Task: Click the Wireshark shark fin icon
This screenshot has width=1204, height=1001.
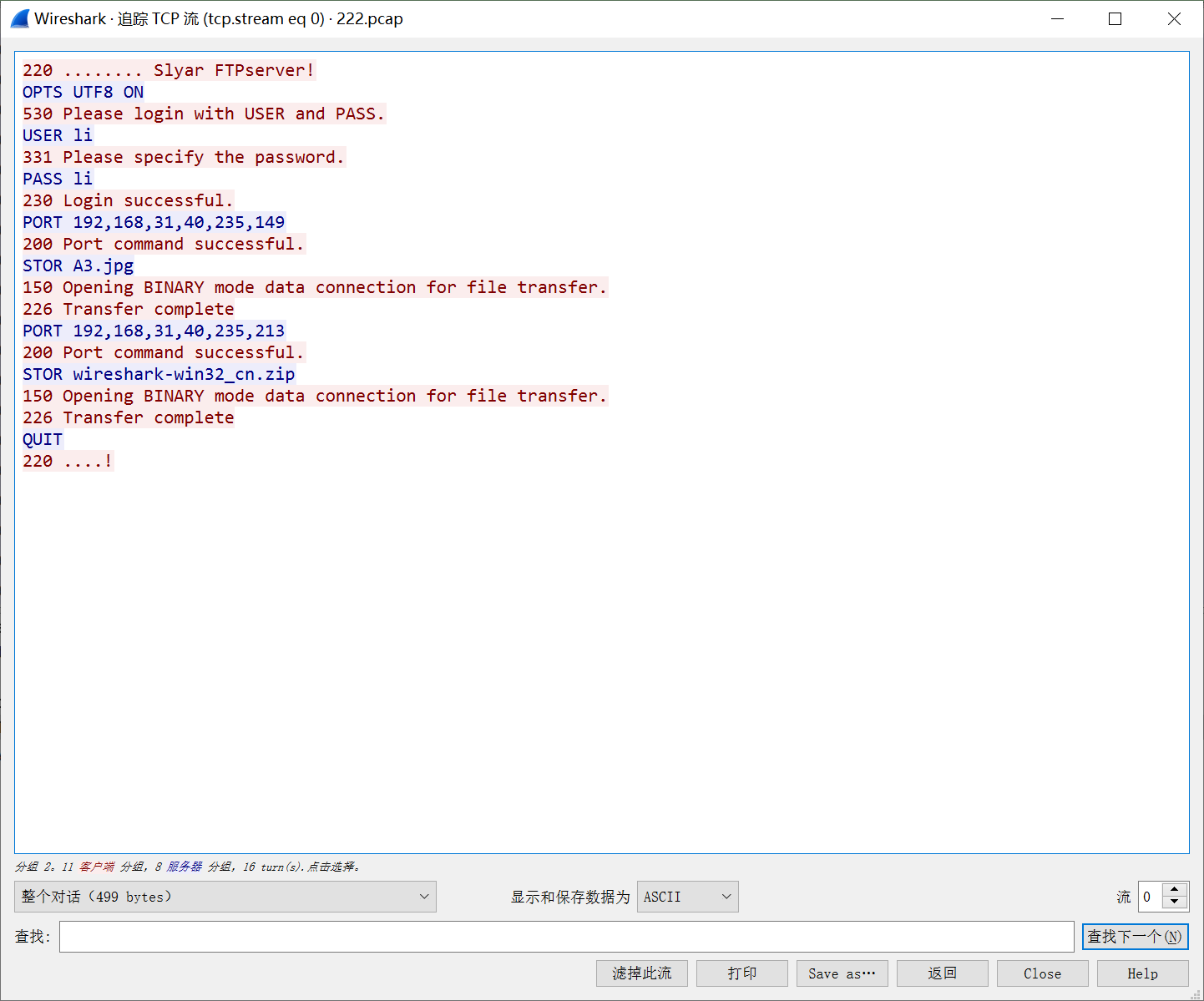Action: coord(20,18)
